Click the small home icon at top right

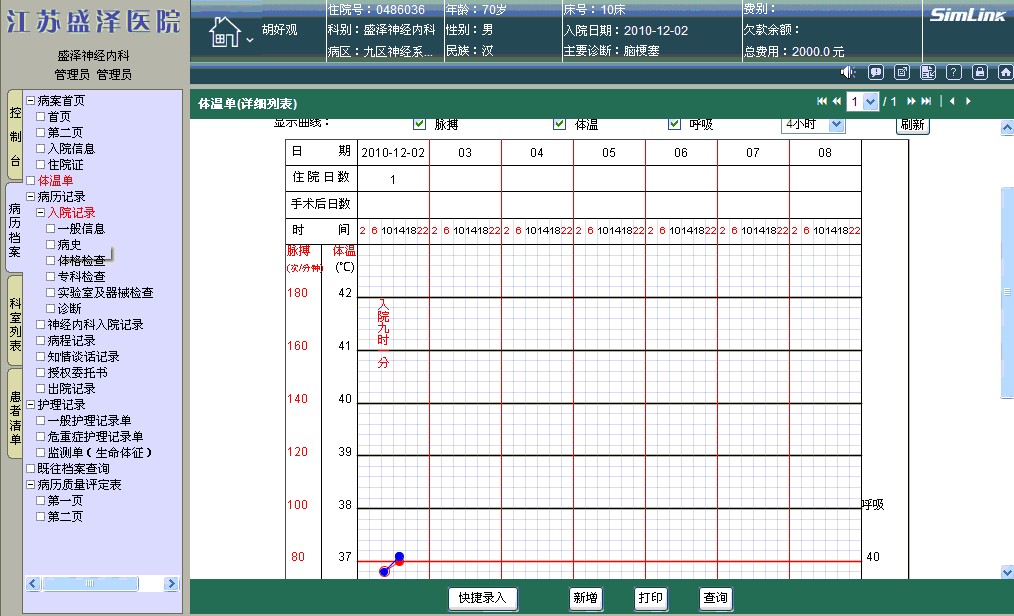pyautogui.click(x=1004, y=72)
